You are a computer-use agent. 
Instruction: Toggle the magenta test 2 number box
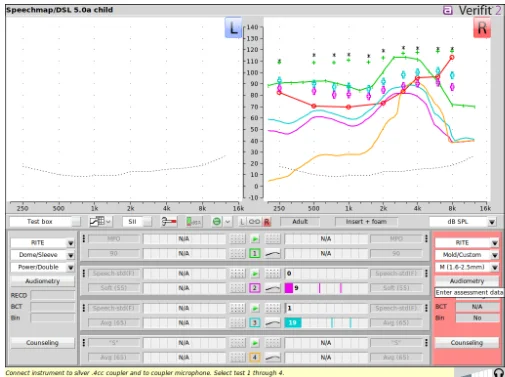click(255, 288)
